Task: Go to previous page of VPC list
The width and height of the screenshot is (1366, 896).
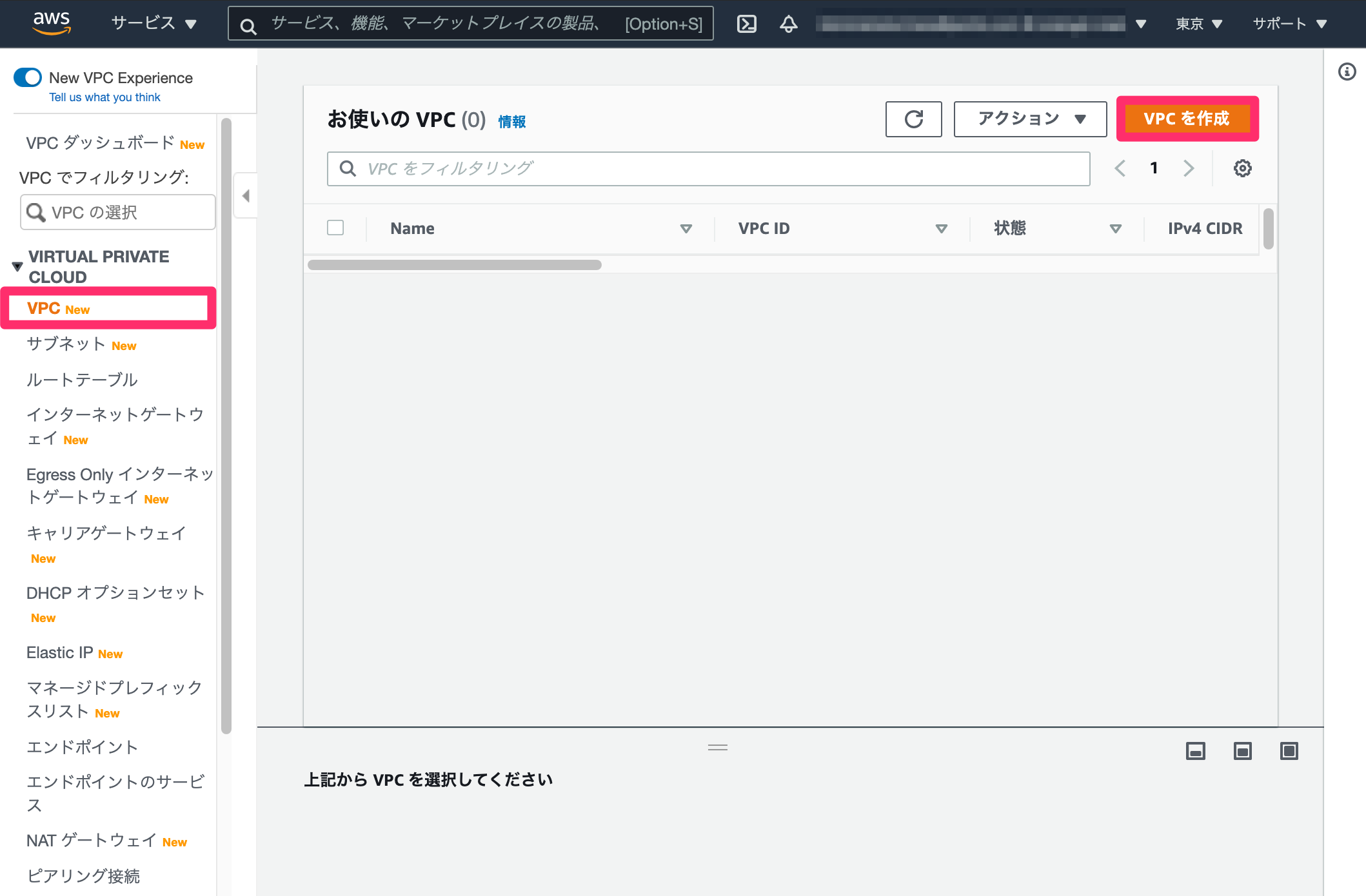Action: pyautogui.click(x=1120, y=168)
